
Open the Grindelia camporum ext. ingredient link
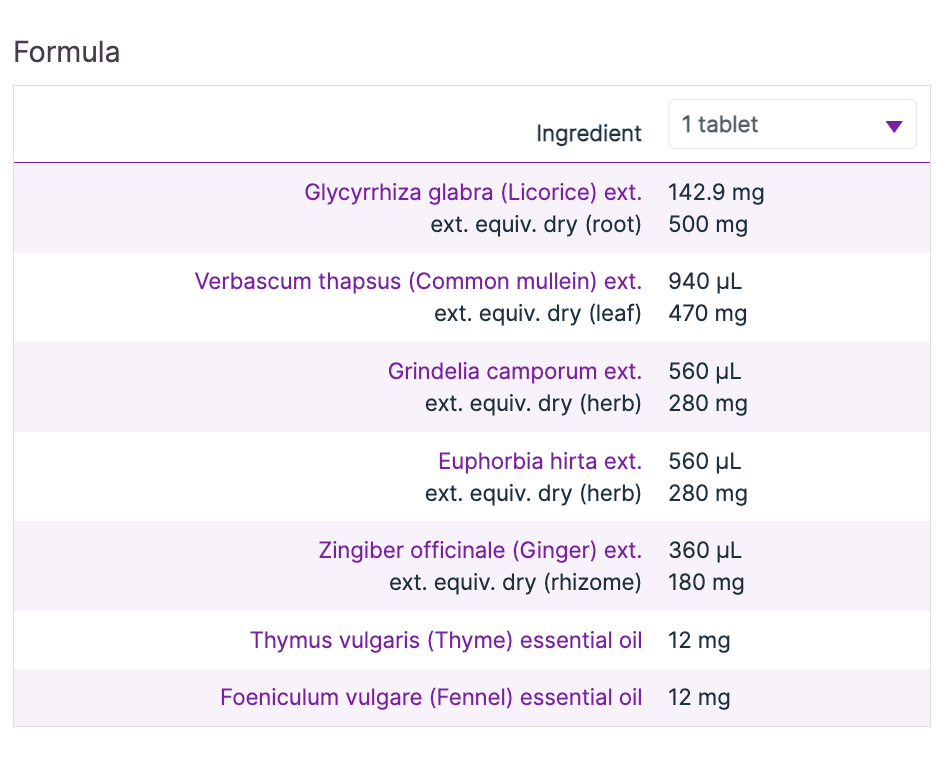coord(514,371)
